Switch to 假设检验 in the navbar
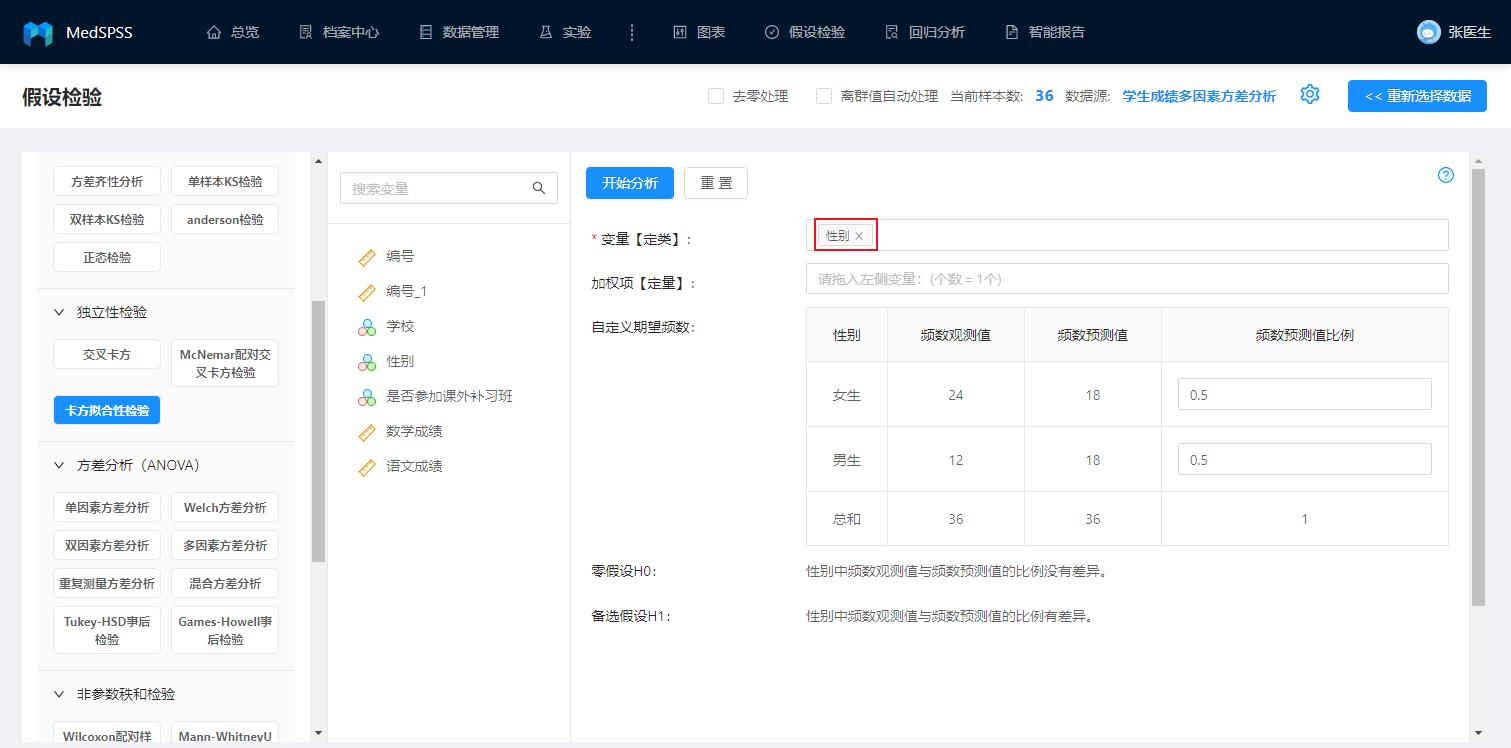 [x=803, y=31]
